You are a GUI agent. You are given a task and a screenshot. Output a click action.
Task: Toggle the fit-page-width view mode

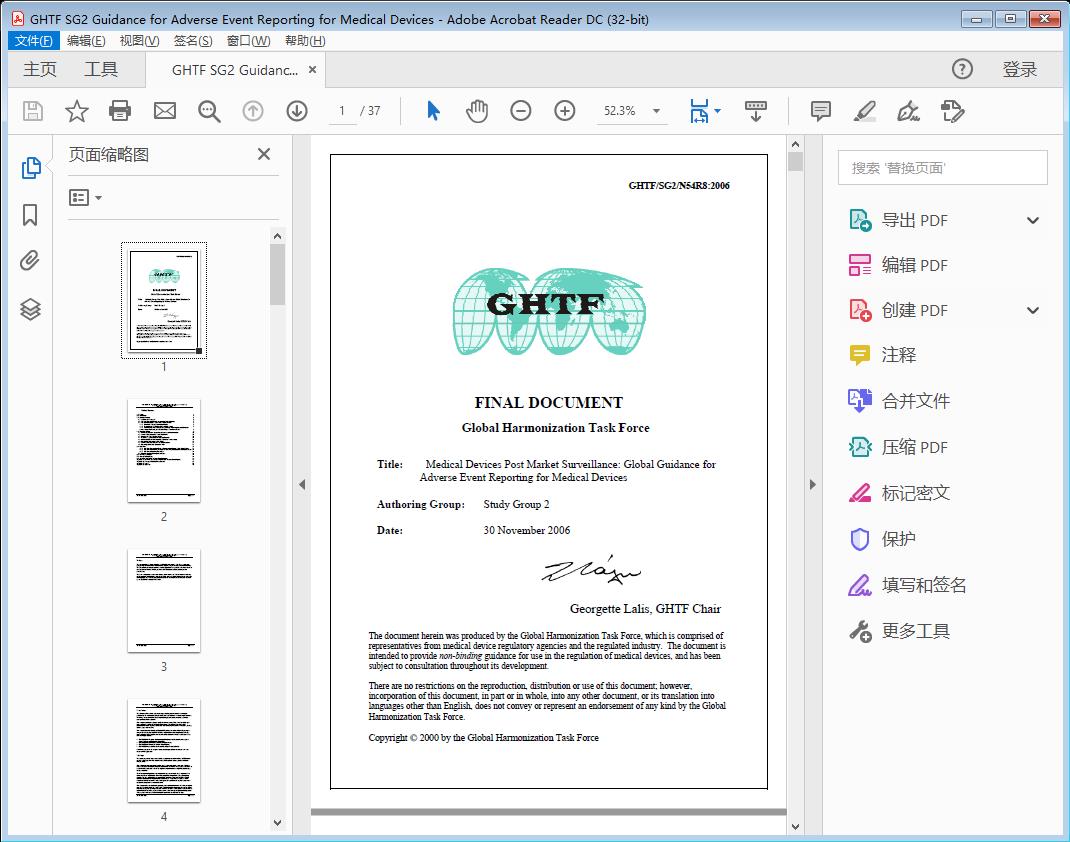pyautogui.click(x=700, y=111)
